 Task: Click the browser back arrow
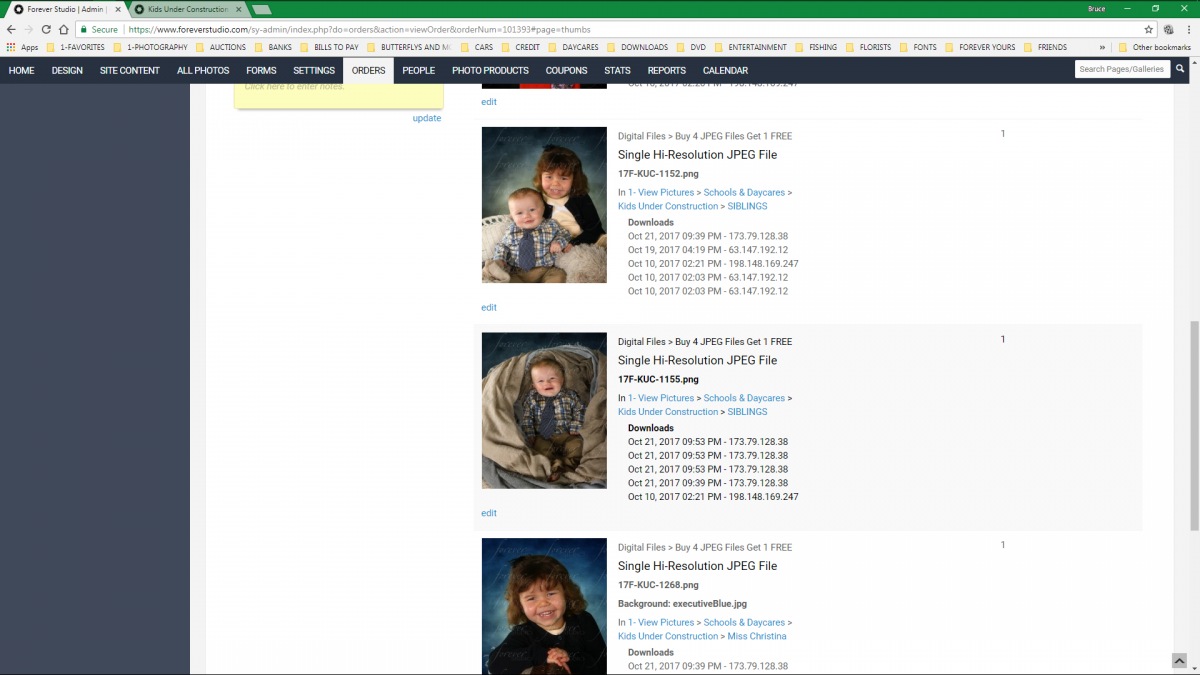11,29
